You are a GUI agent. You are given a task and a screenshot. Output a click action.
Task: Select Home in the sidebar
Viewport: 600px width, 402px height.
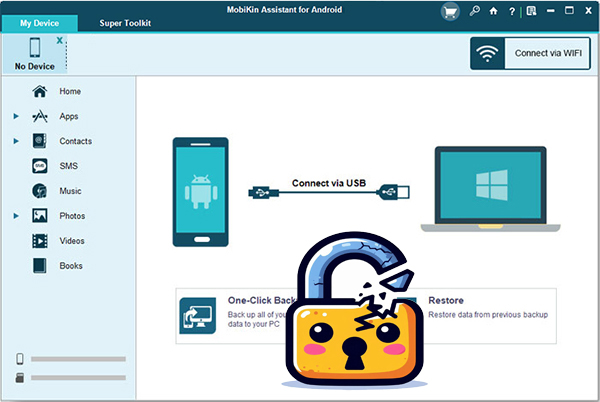[69, 91]
